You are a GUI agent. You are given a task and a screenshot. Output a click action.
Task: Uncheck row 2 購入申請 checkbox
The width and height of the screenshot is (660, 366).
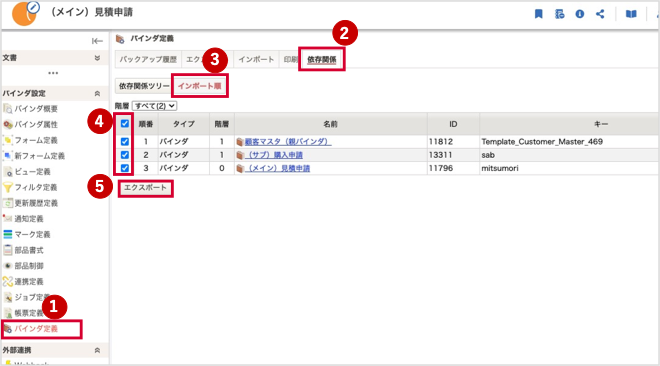pyautogui.click(x=125, y=155)
